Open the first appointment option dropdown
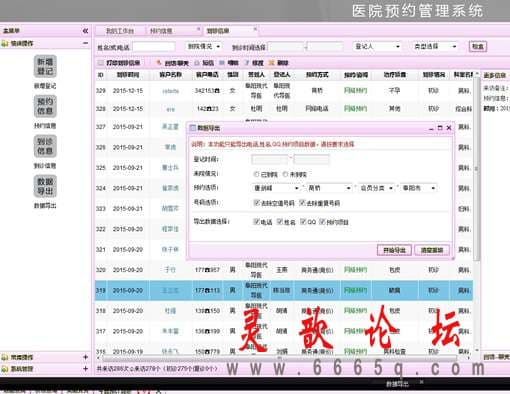 tap(276, 188)
